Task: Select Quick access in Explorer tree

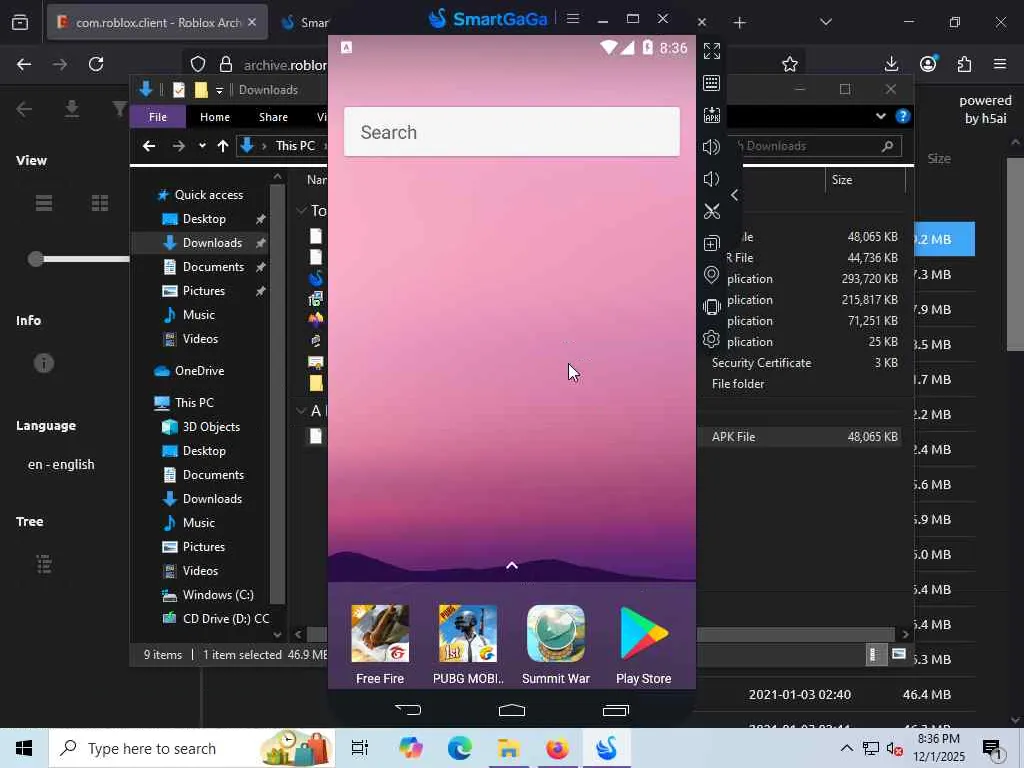Action: tap(200, 195)
